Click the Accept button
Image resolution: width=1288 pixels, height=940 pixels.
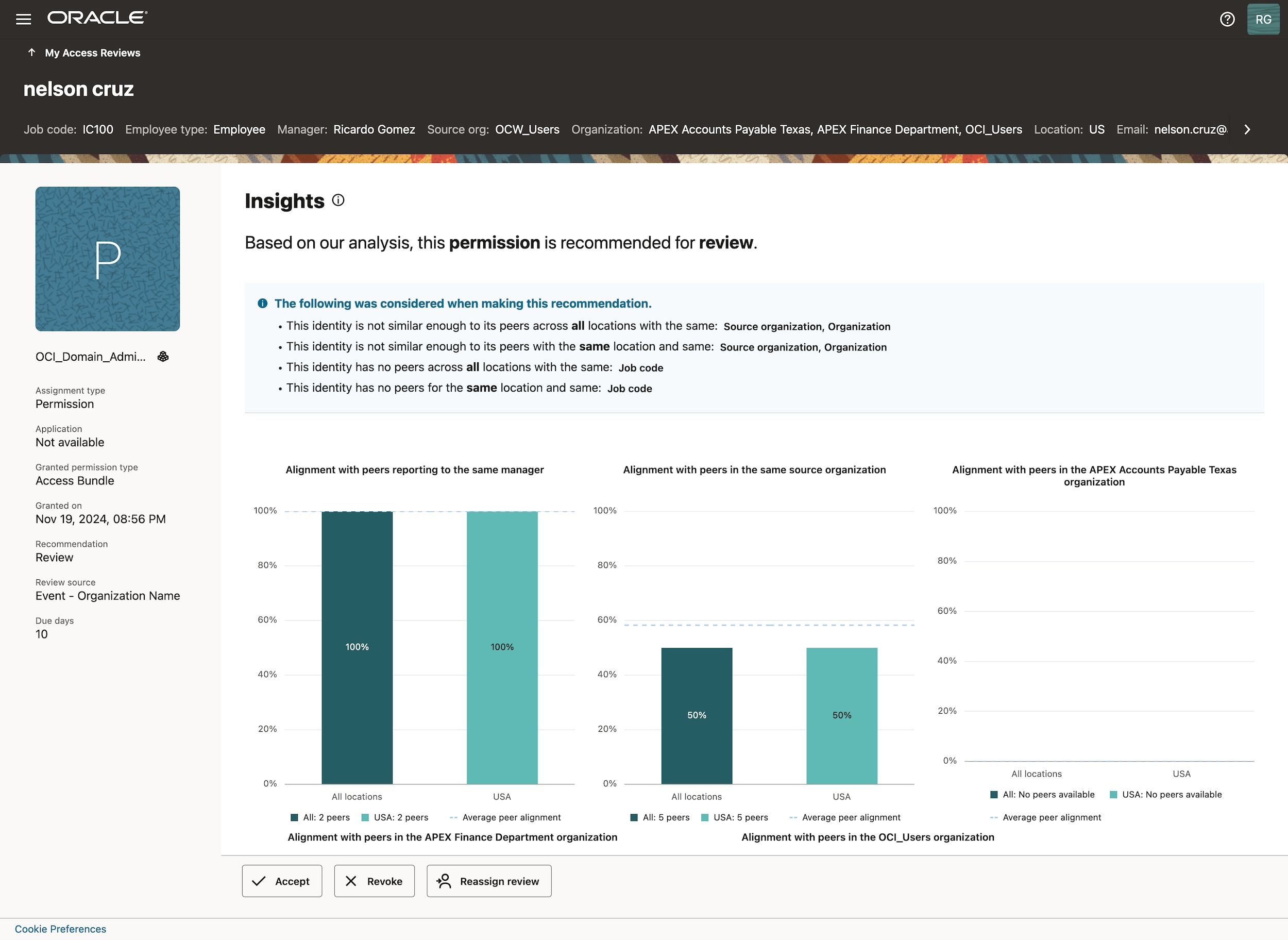[282, 881]
